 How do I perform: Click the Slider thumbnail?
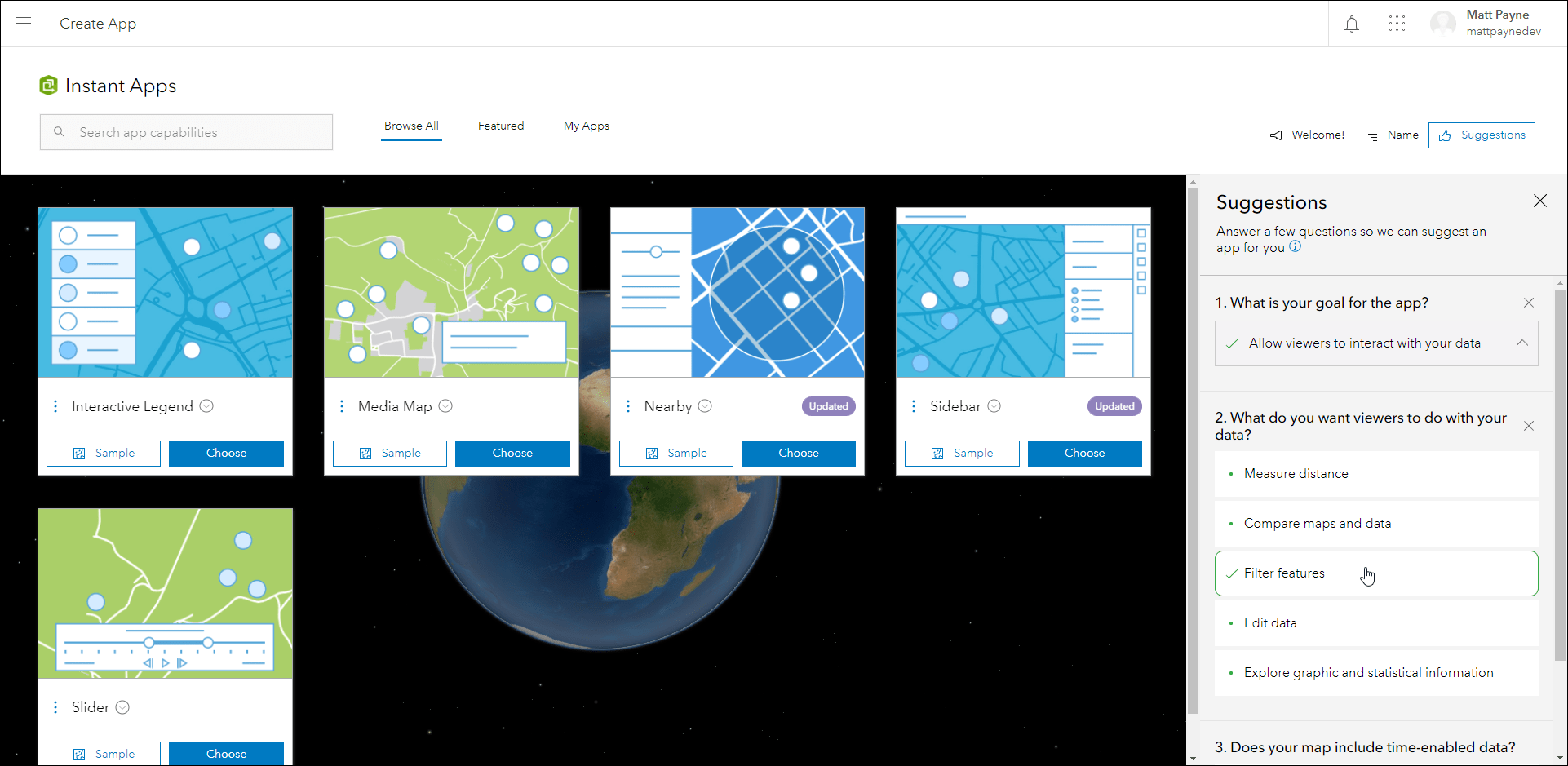tap(165, 593)
